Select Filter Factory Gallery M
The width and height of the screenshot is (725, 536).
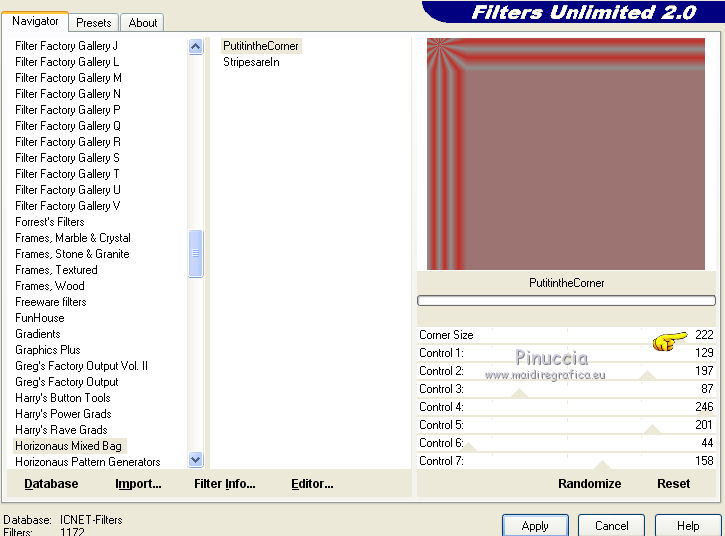pyautogui.click(x=68, y=78)
